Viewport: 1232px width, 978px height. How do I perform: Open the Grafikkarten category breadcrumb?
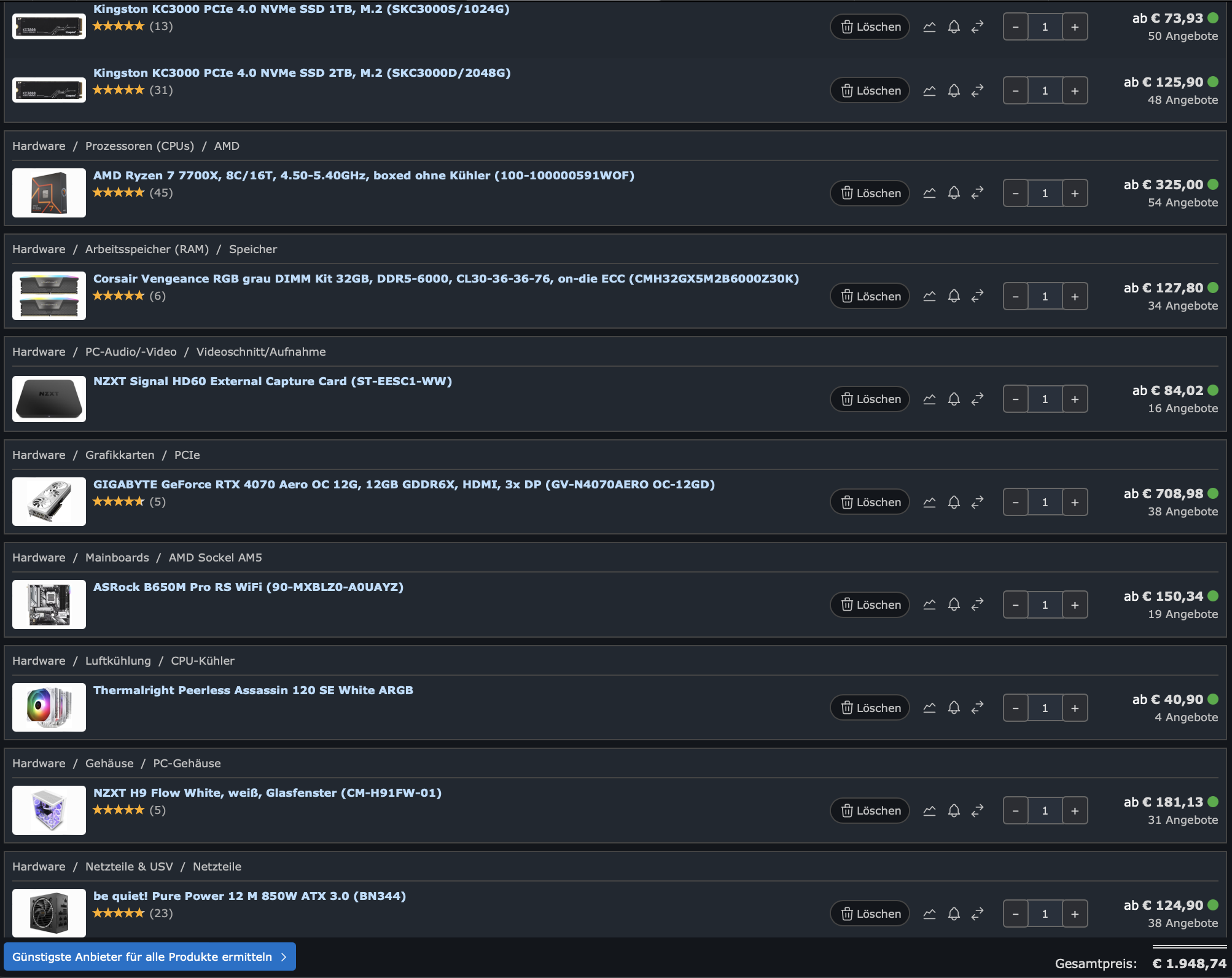point(120,455)
